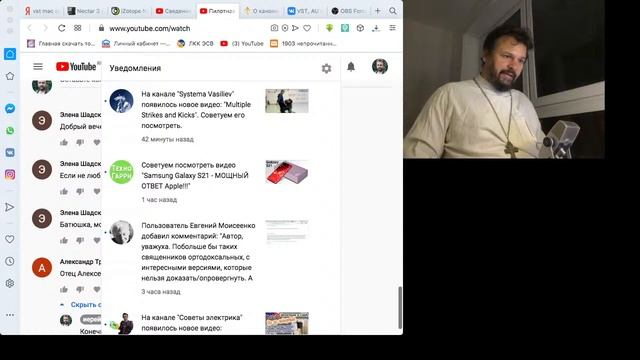
Task: Open the three-dot sidebar setup
Action: pyautogui.click(x=10, y=315)
